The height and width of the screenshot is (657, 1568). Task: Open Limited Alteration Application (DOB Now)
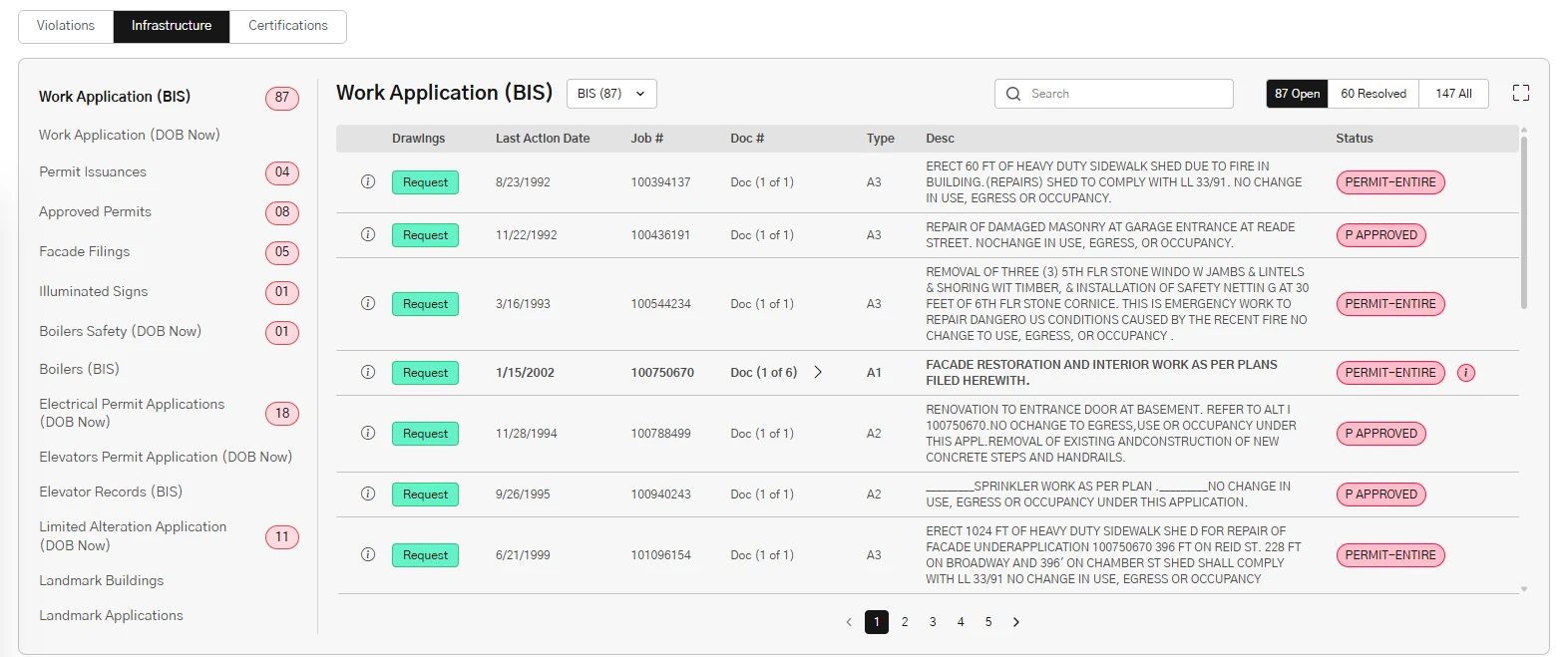(133, 535)
